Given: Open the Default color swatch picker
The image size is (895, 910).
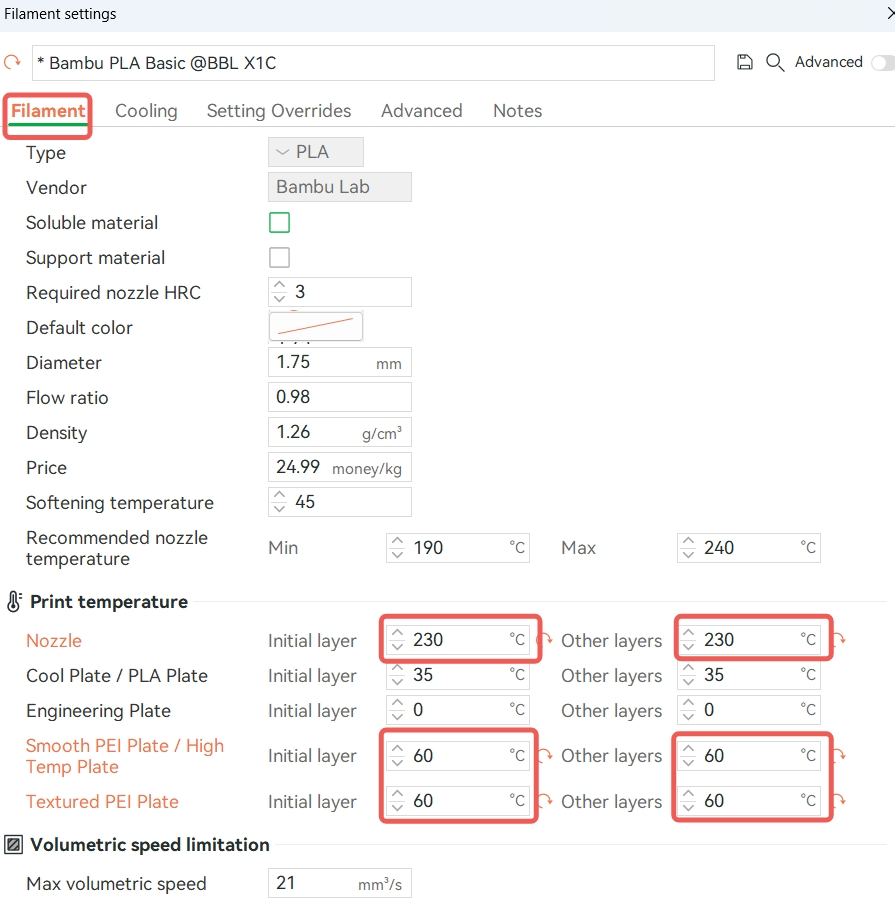Looking at the screenshot, I should click(316, 327).
